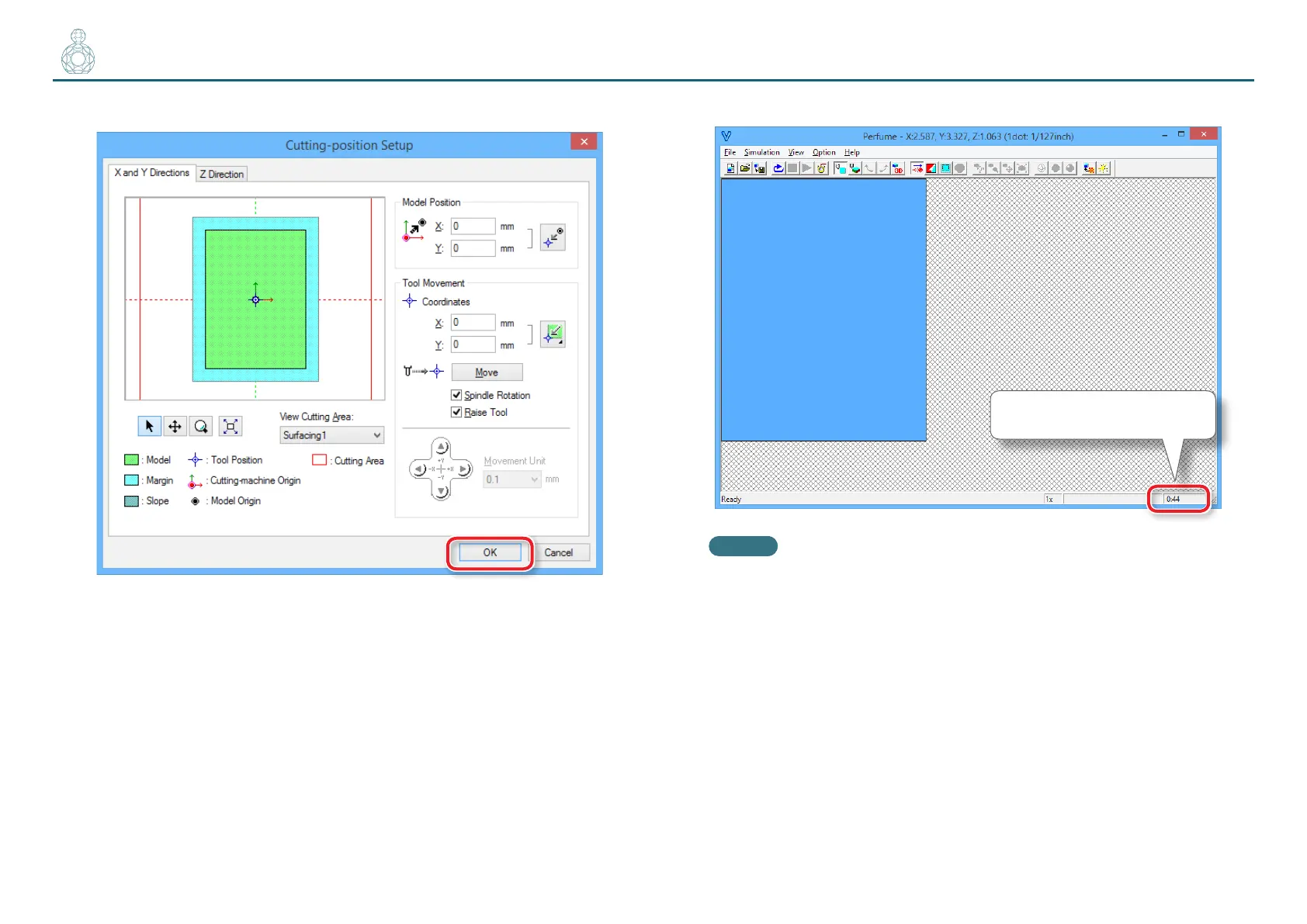Image resolution: width=1307 pixels, height=924 pixels.
Task: Click the Model Origin legend label
Action: point(236,501)
